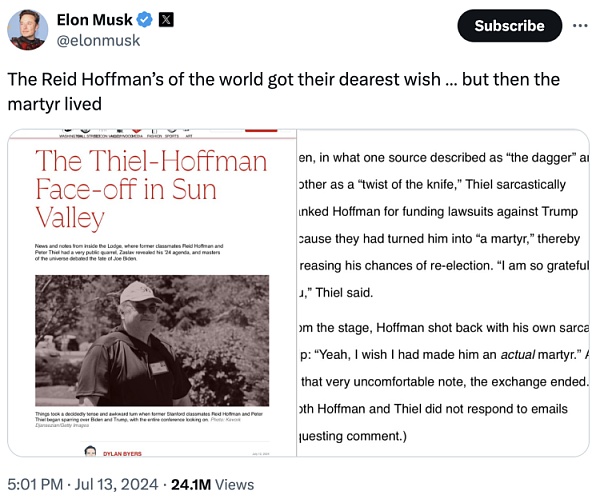Click the tweet text about Reid Hoffman

coord(285,90)
